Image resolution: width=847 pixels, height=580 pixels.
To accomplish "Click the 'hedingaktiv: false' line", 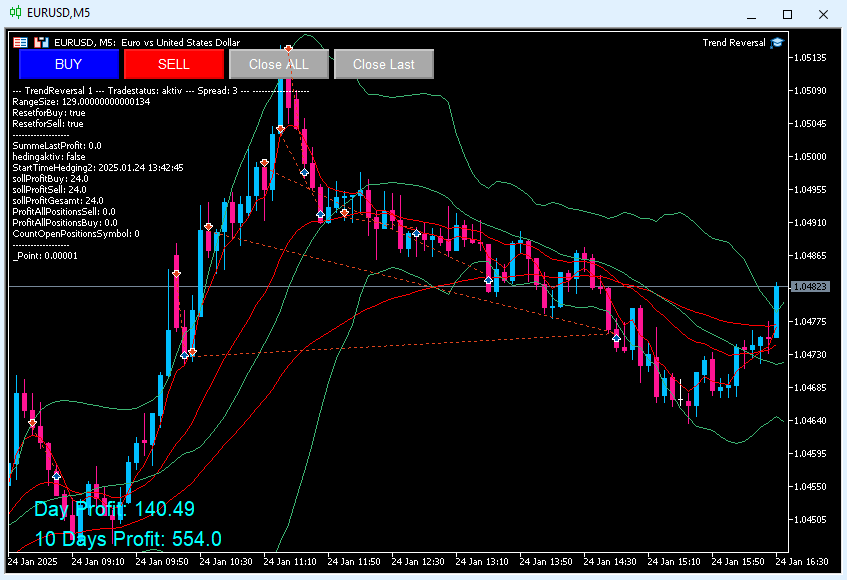I will click(49, 157).
